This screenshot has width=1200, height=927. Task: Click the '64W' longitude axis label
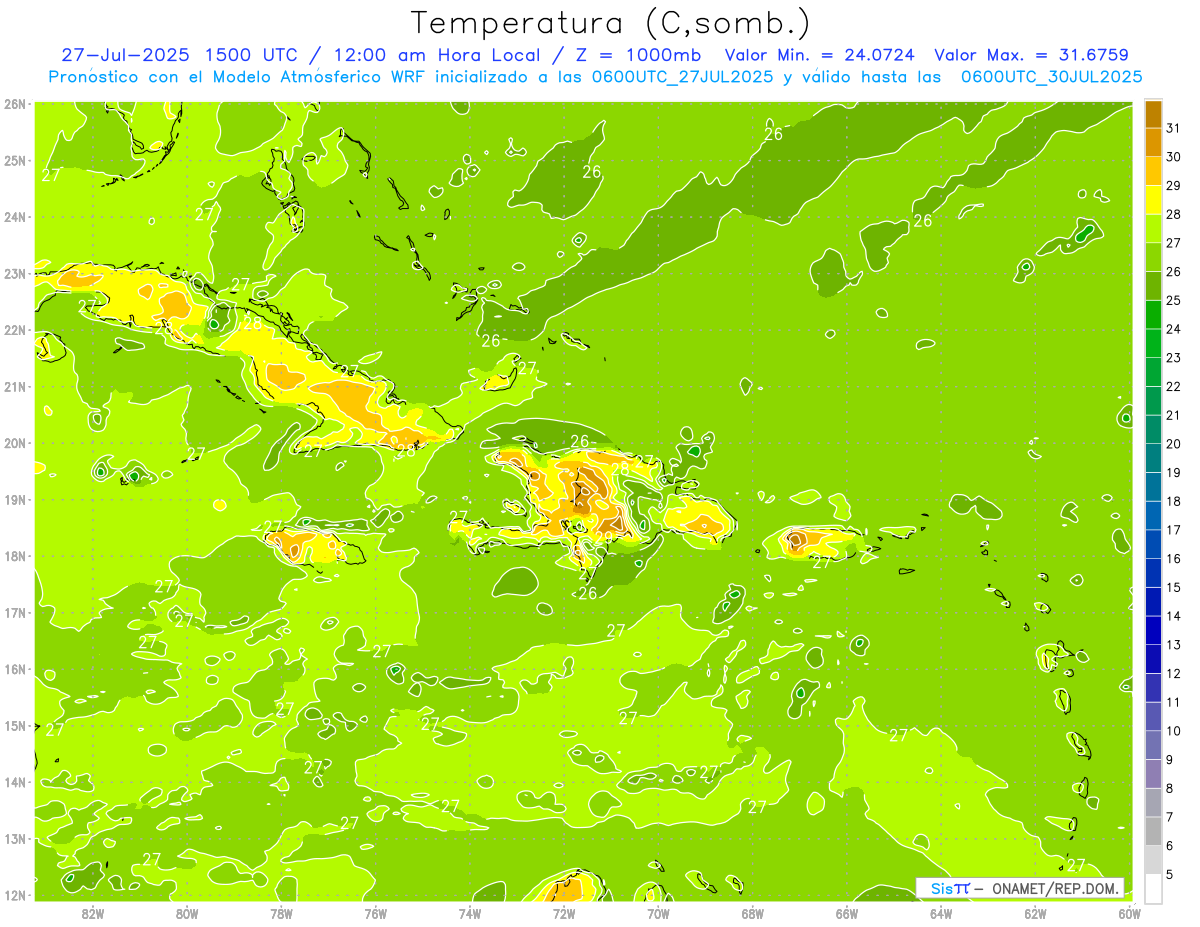(940, 913)
